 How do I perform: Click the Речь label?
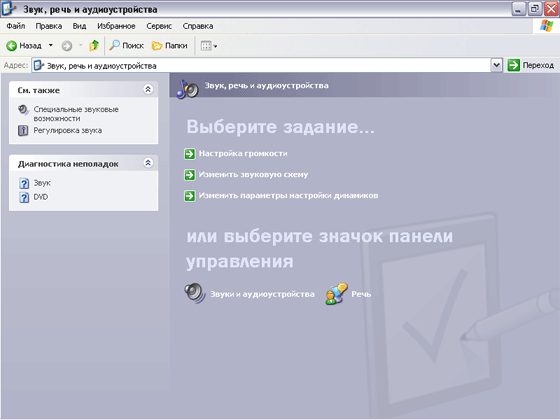[x=361, y=294]
